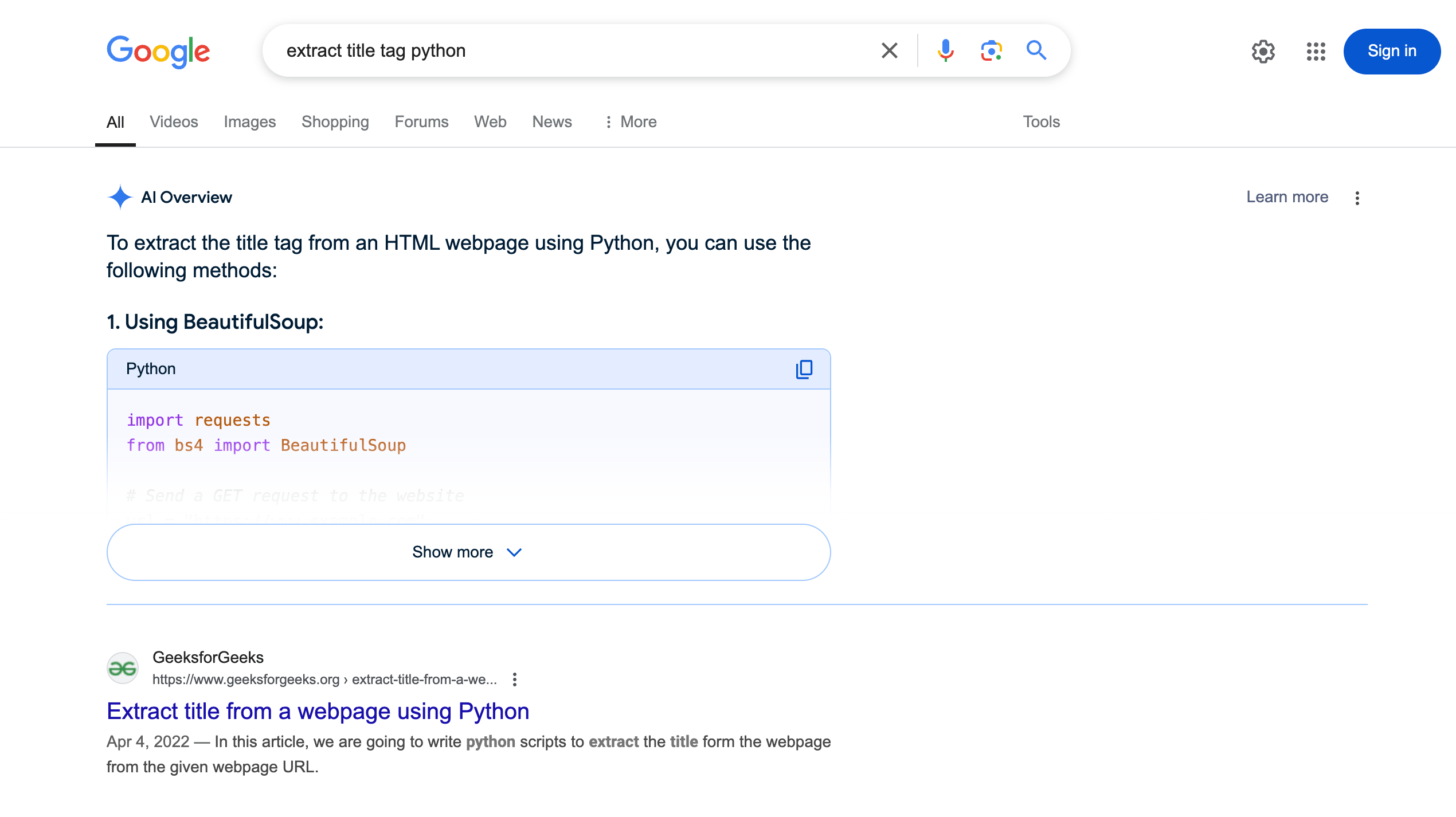Copy the Python code snippet
Screen dimensions: 1456x817
click(x=804, y=369)
